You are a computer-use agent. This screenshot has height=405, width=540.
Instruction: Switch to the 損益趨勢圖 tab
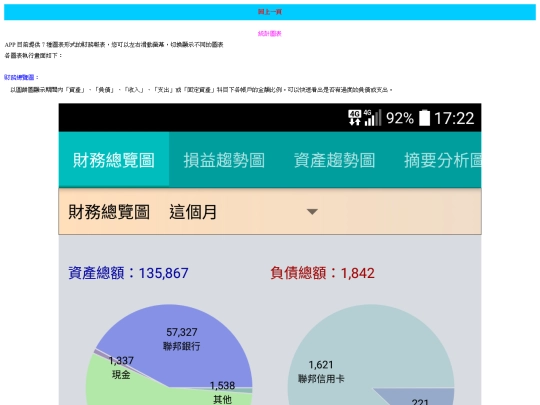pyautogui.click(x=224, y=160)
